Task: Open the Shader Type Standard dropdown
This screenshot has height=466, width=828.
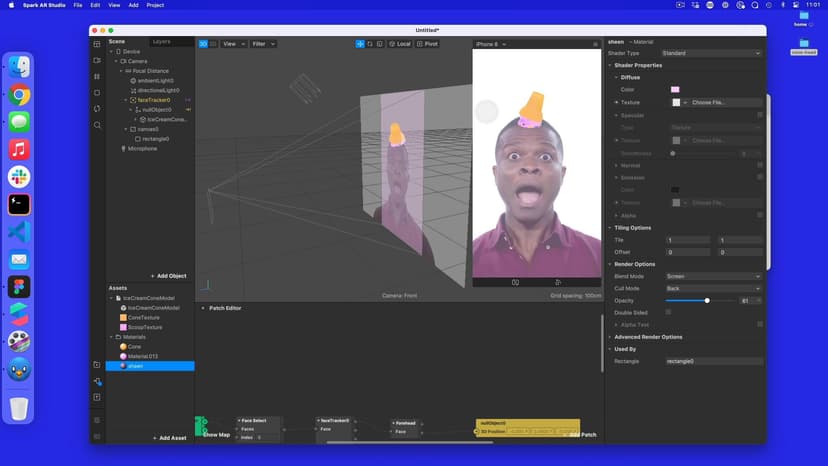Action: (x=711, y=53)
